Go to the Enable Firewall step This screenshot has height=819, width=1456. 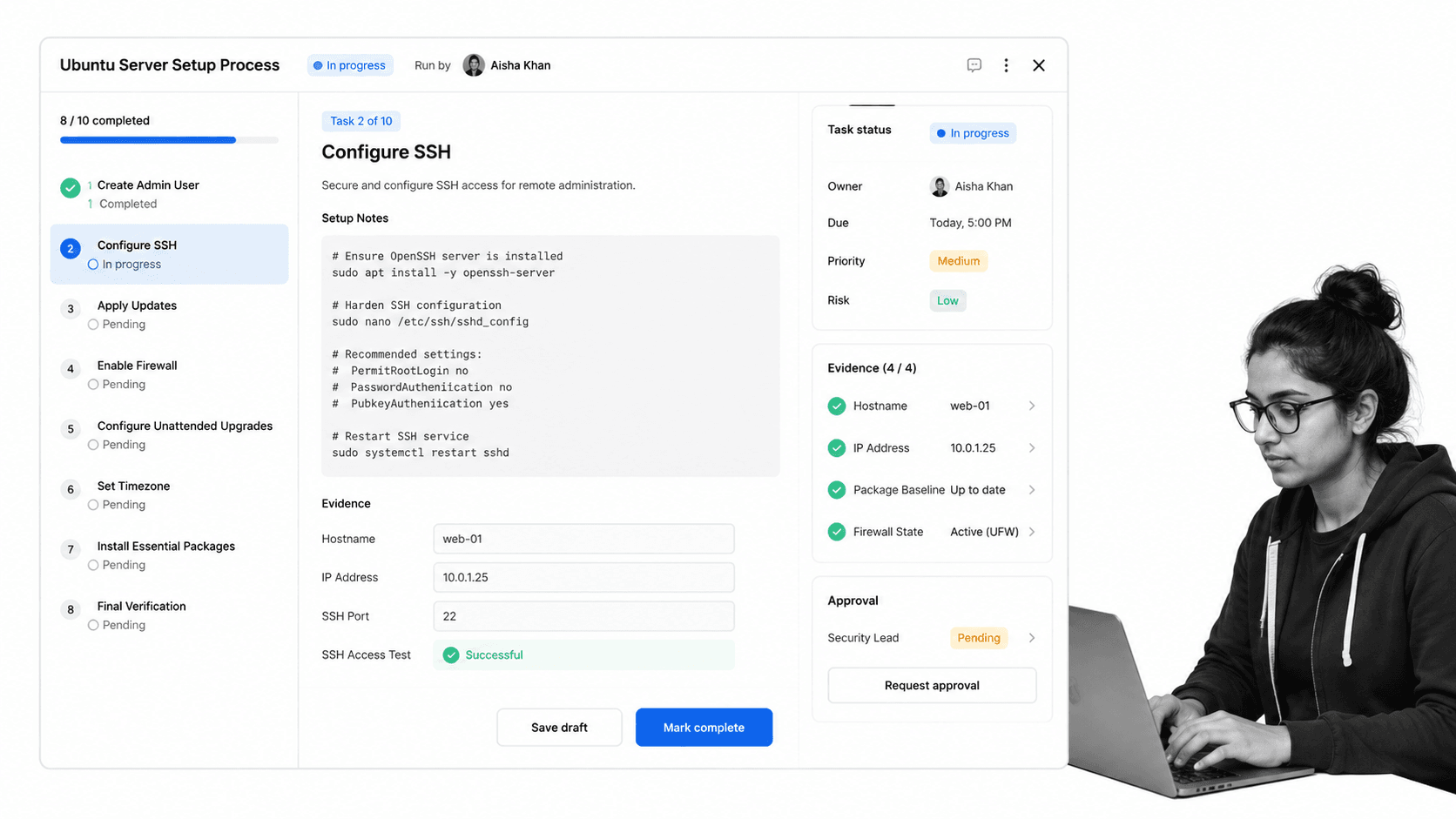tap(169, 374)
